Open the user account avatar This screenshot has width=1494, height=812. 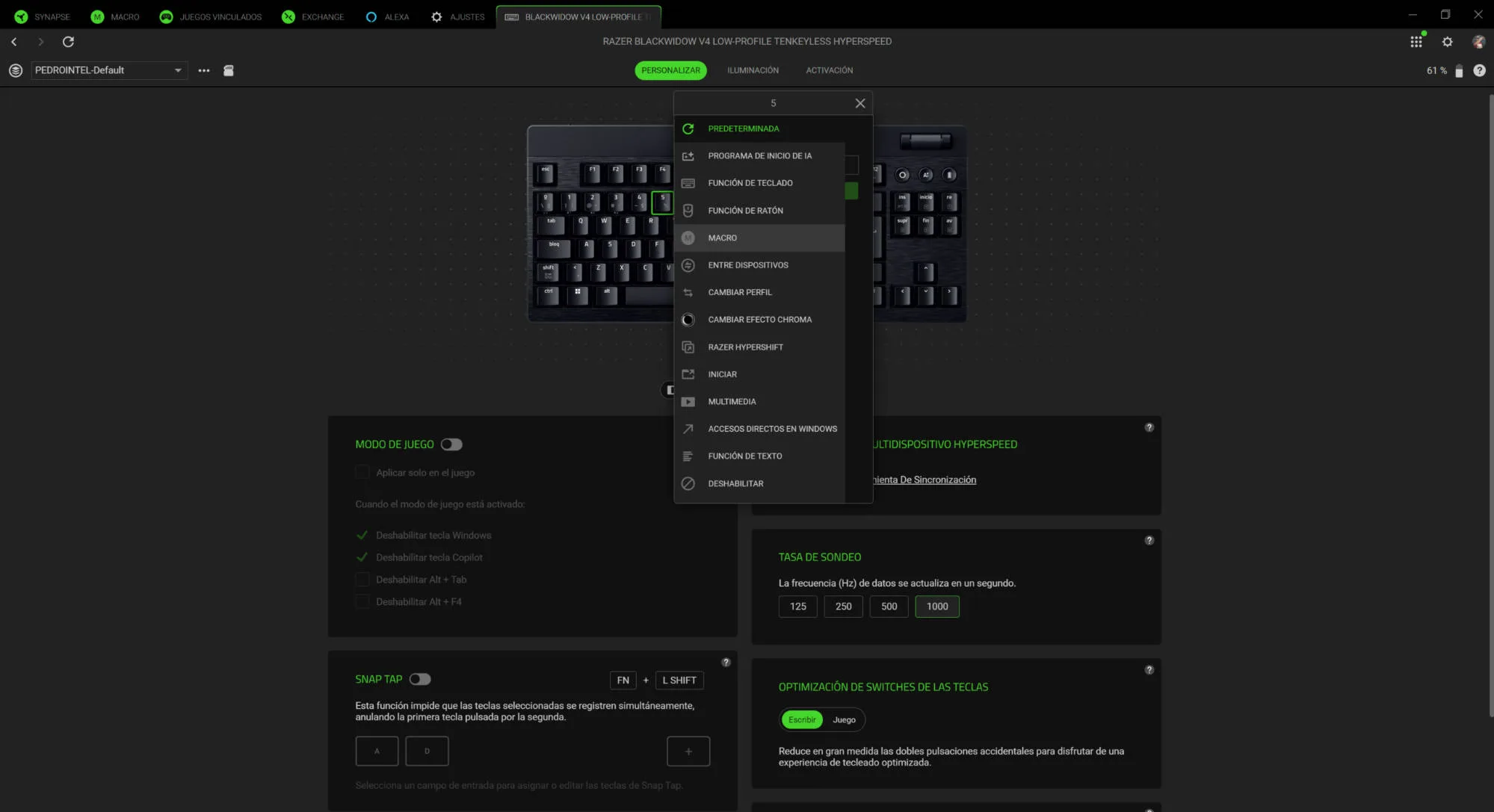click(1478, 42)
